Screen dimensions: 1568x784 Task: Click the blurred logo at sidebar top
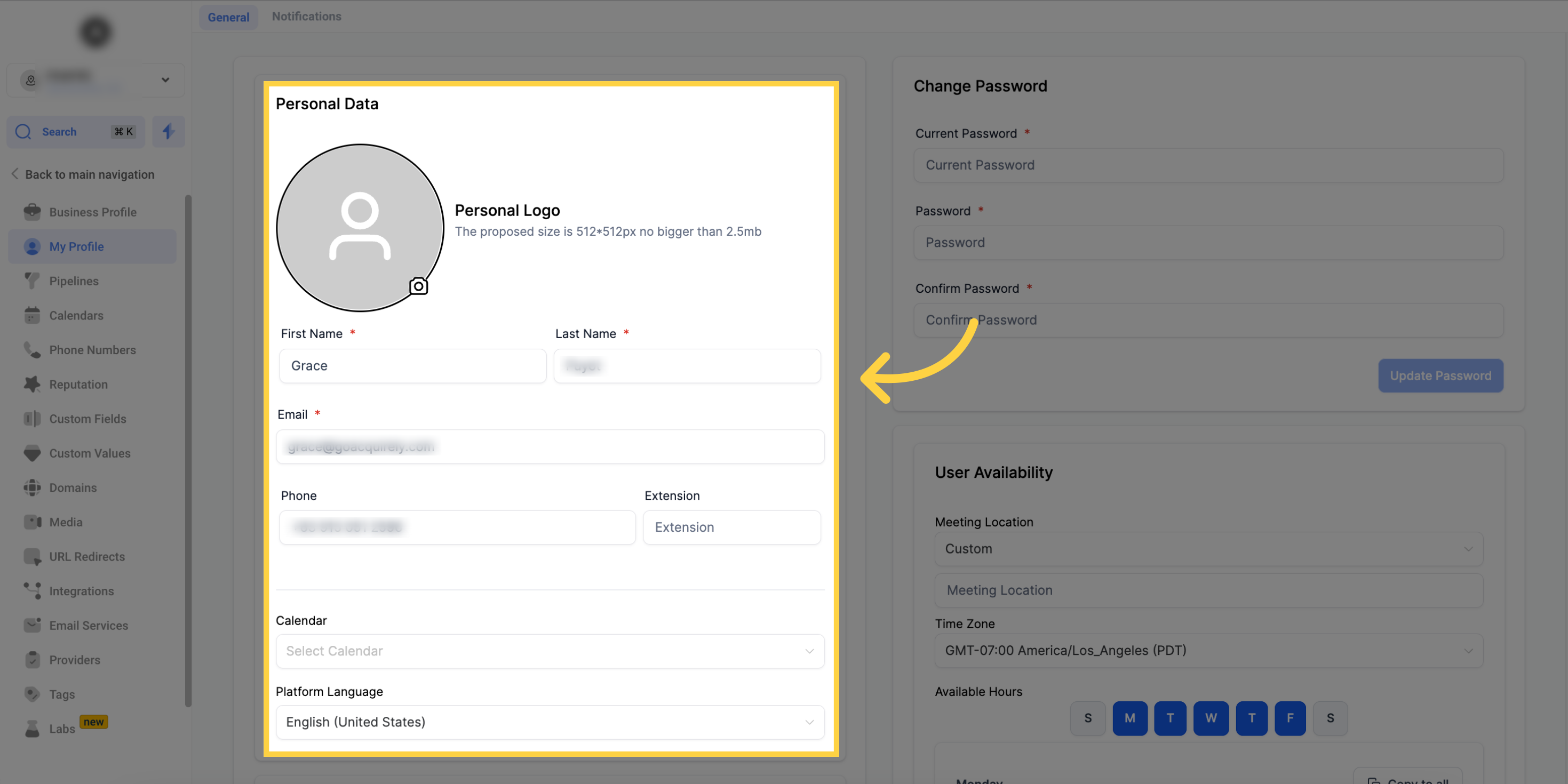95,31
